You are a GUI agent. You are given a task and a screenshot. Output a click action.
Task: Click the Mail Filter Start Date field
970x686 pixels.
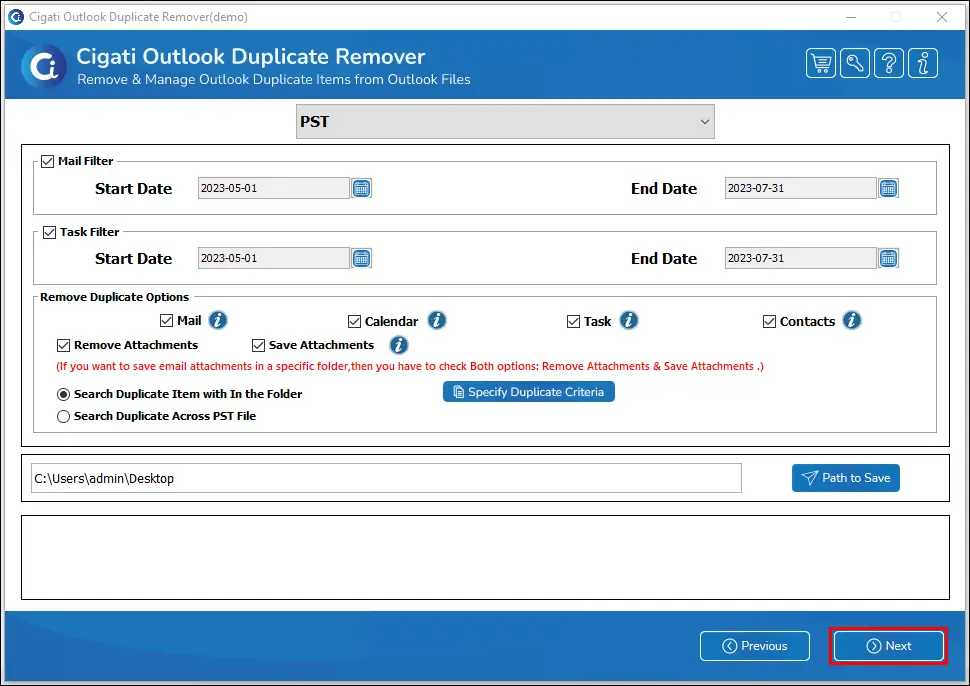(273, 188)
